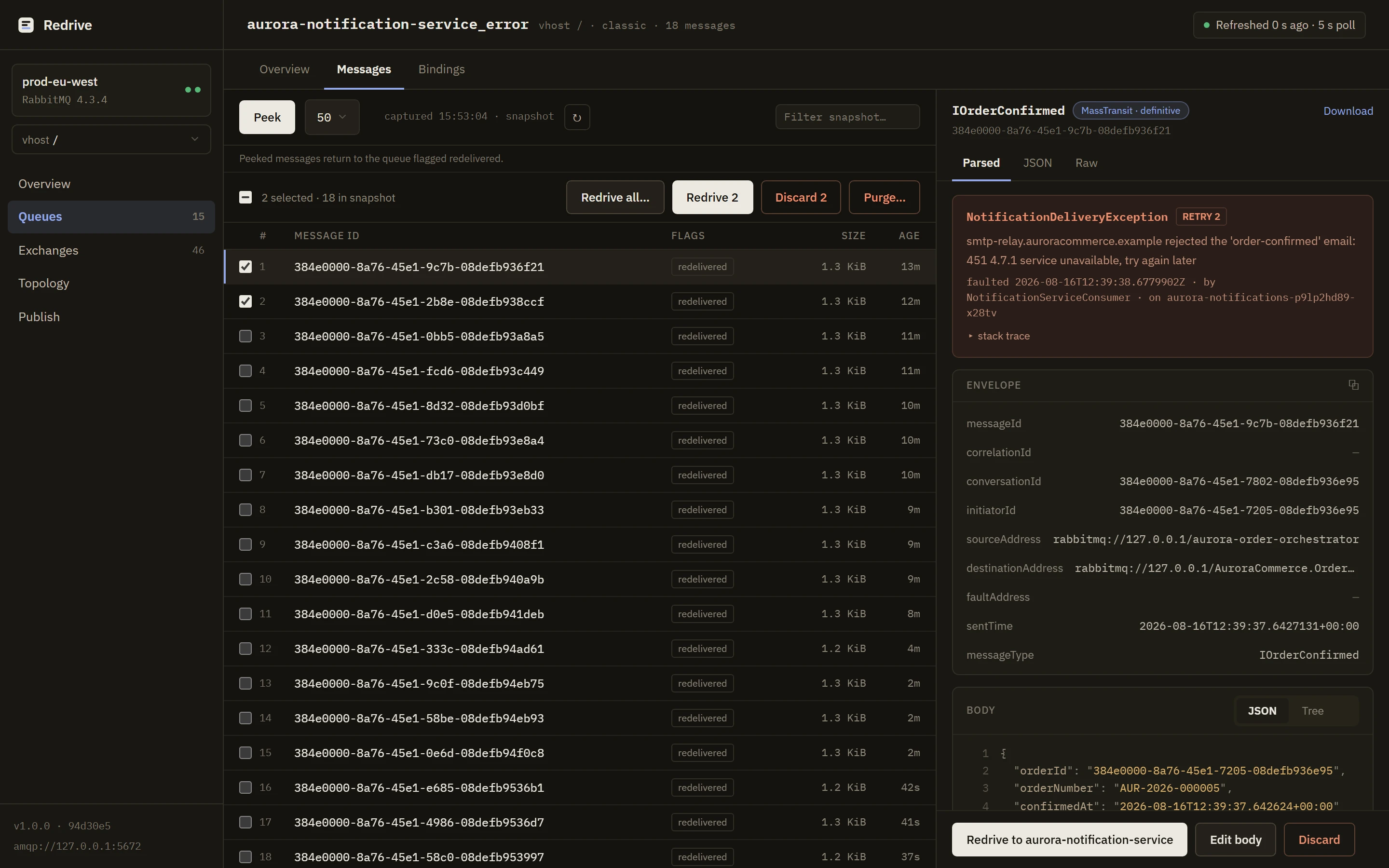
Task: Check message 4 ending 93c449
Action: [x=245, y=371]
